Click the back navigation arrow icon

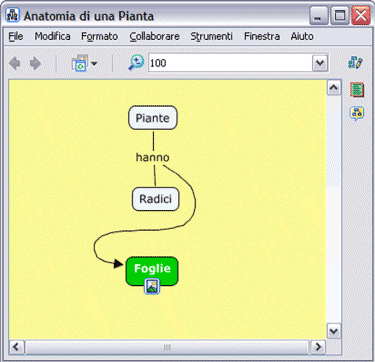tap(15, 63)
